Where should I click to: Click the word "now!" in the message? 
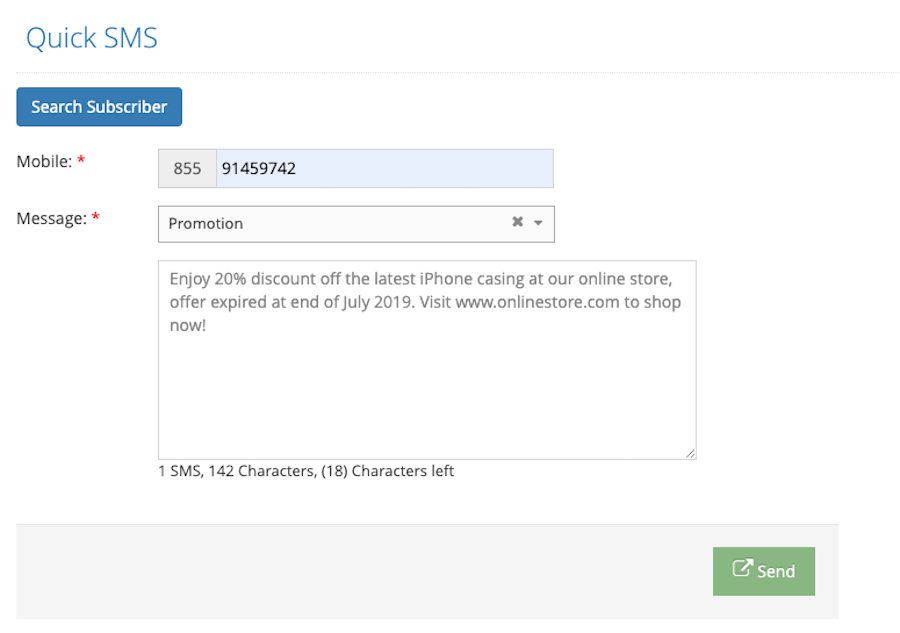[188, 325]
